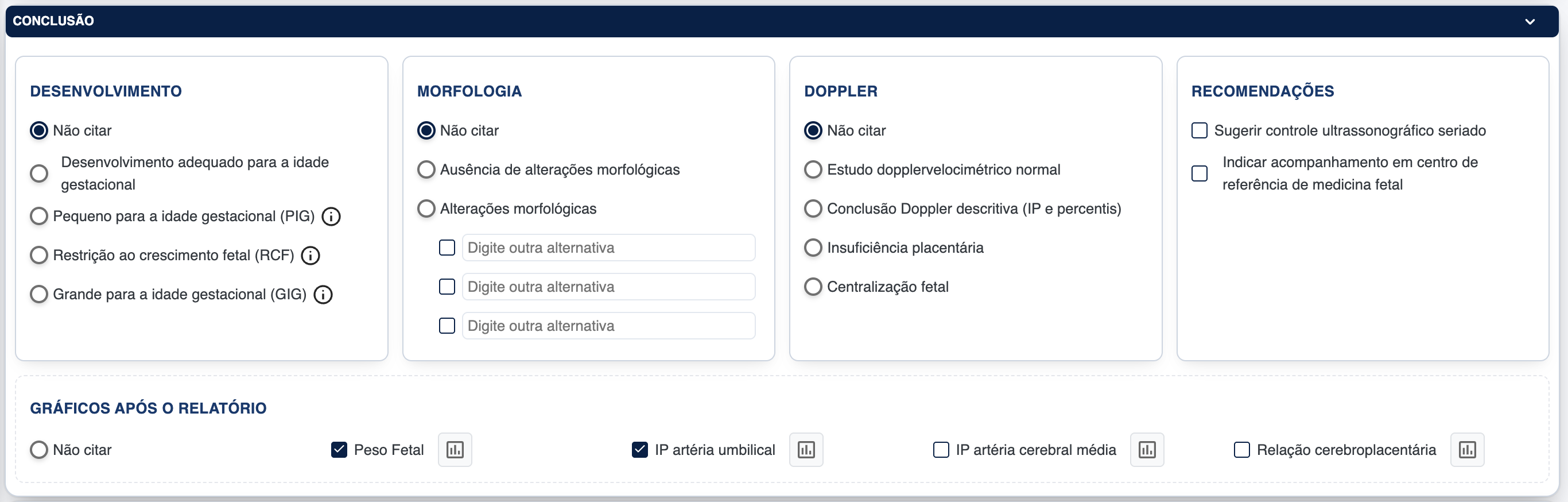
Task: View chart for IP artéria cerebral média
Action: [1147, 450]
